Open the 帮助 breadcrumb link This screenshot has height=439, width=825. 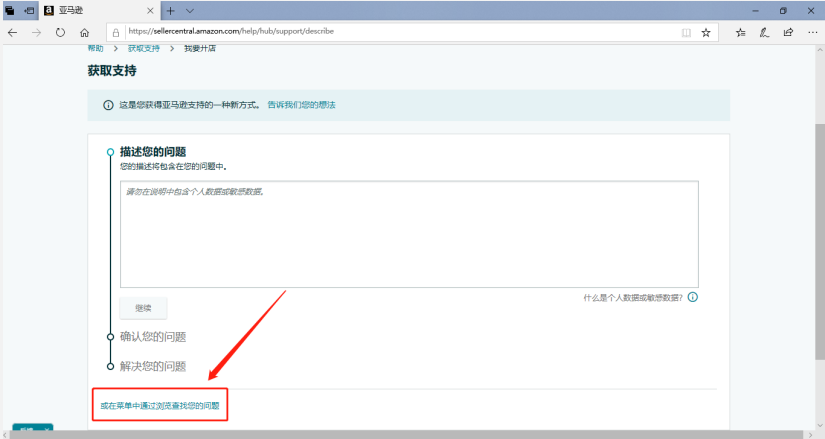pyautogui.click(x=95, y=48)
